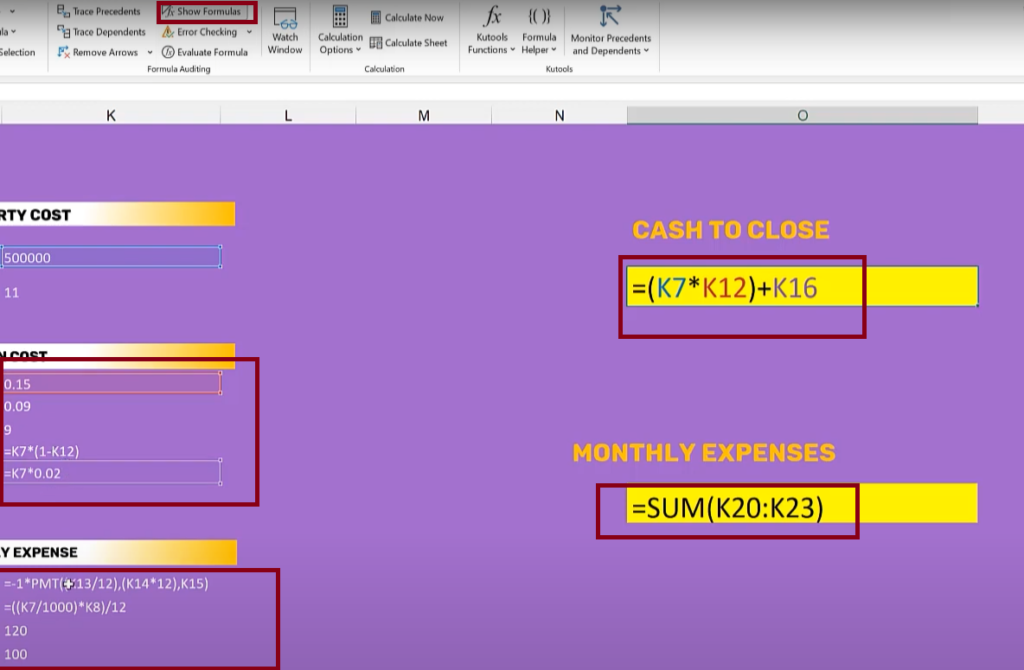This screenshot has width=1024, height=670.
Task: Click the CASH TO CLOSE heading
Action: (x=731, y=230)
